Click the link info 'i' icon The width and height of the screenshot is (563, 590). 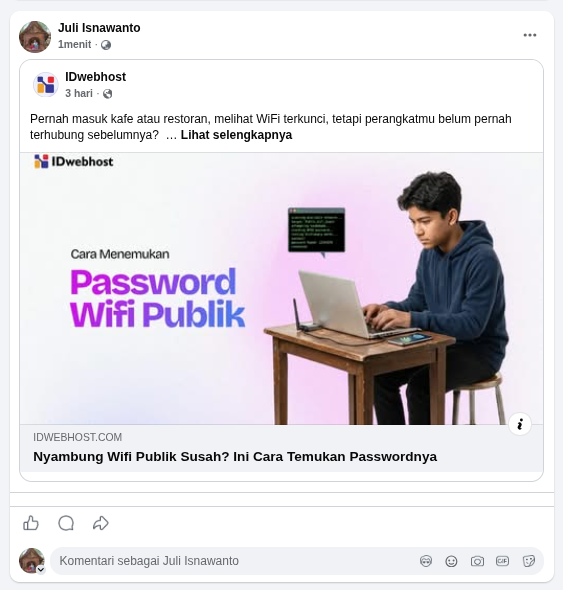520,424
